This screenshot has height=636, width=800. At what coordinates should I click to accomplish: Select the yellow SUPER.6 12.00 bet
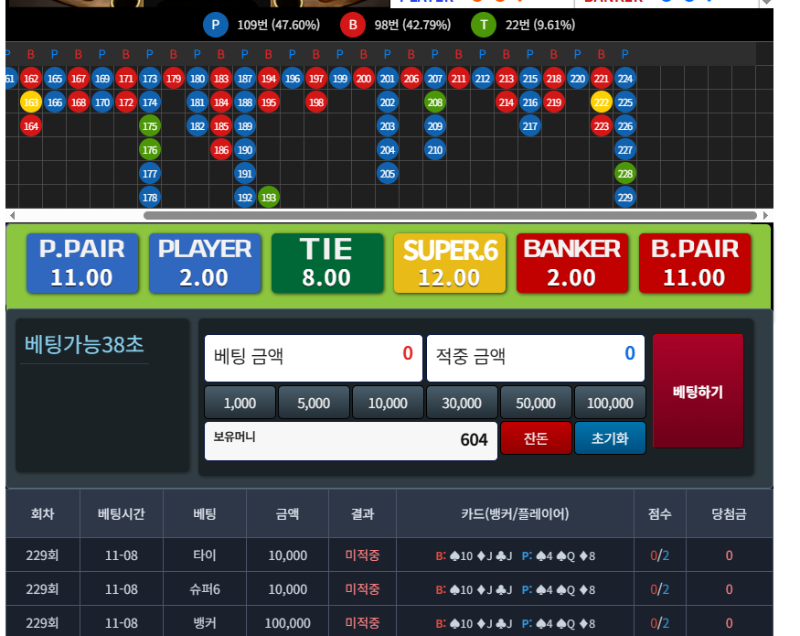[449, 264]
